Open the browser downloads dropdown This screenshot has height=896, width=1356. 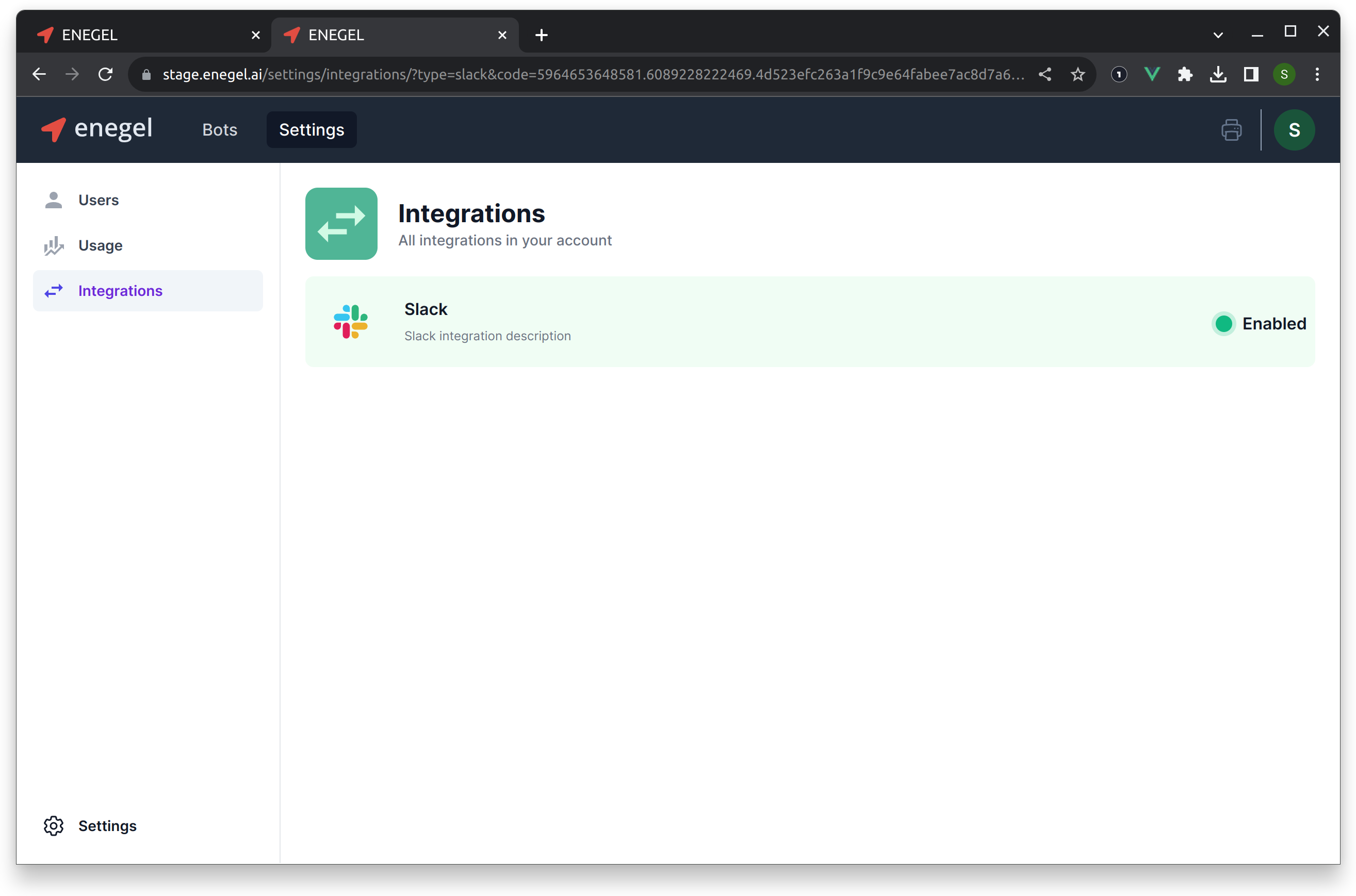tap(1218, 74)
